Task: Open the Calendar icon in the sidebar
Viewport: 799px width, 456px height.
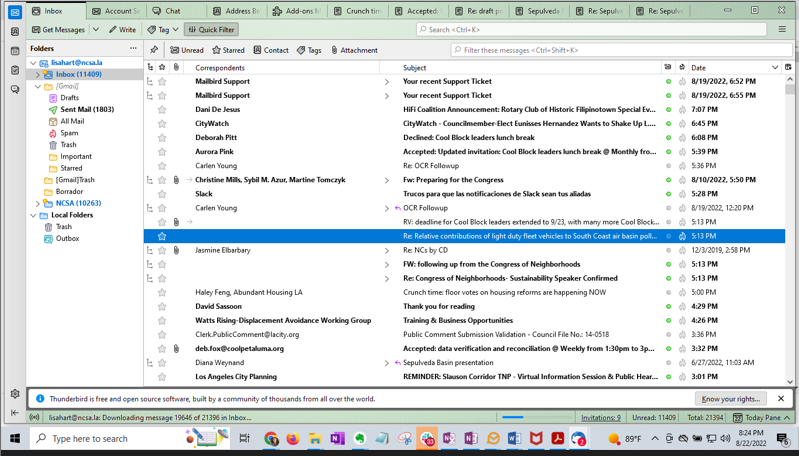Action: pyautogui.click(x=14, y=51)
